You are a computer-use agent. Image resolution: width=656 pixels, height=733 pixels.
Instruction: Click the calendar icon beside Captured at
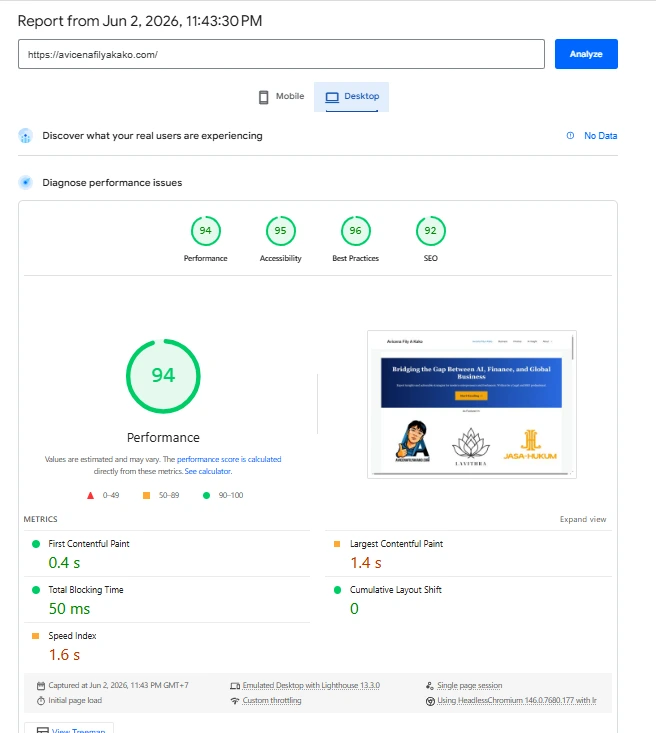tap(41, 686)
